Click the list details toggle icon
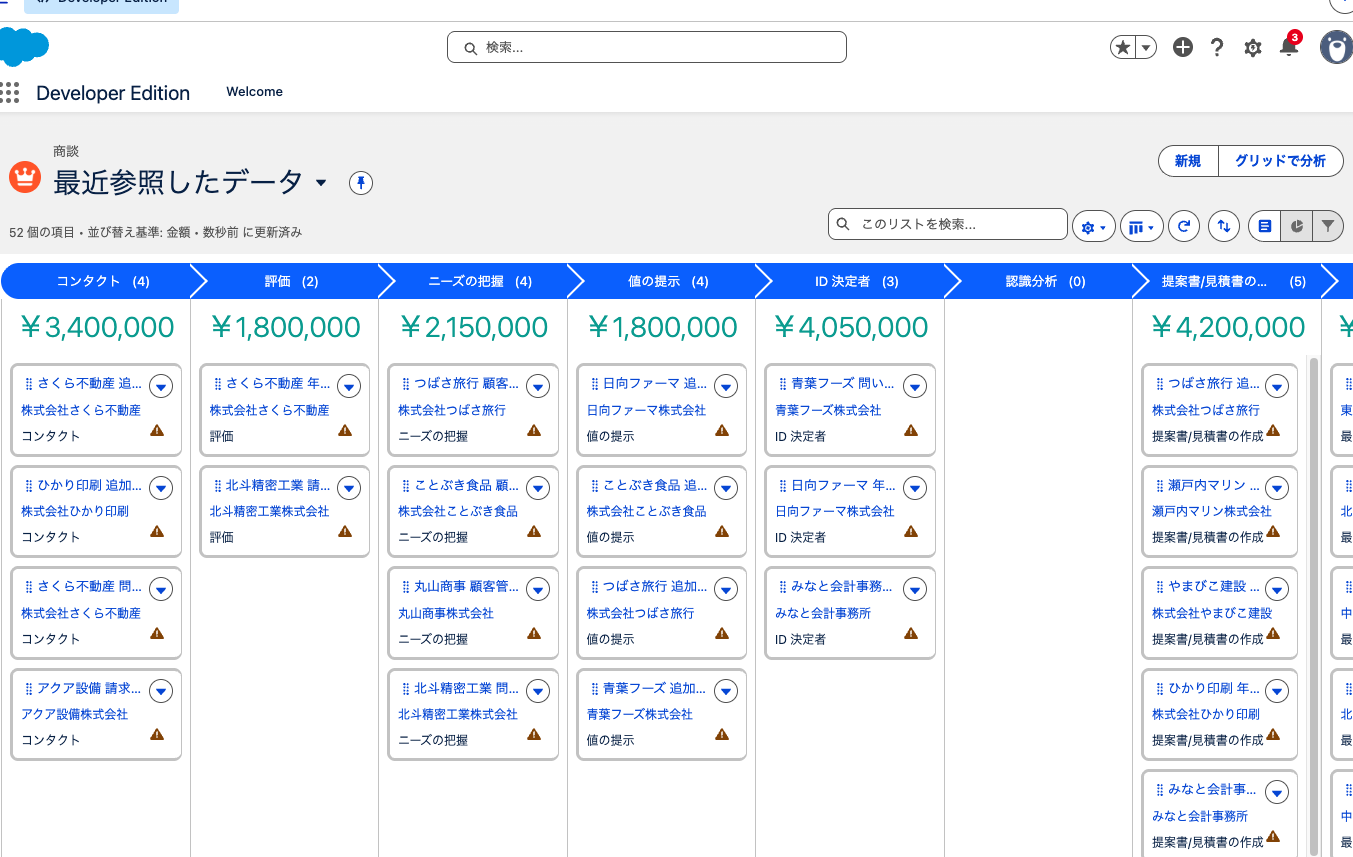The width and height of the screenshot is (1353, 857). pos(1265,227)
